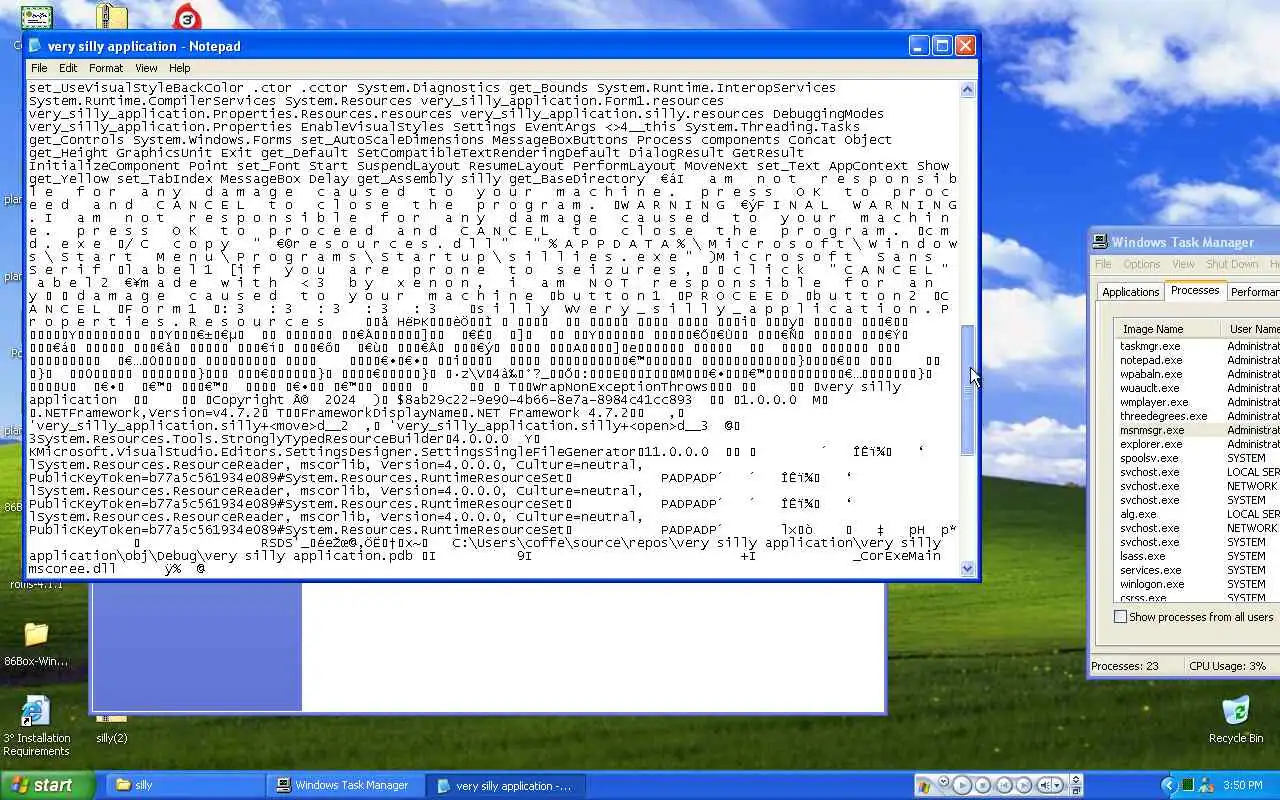Click the green CPU usage tray icon
1280x800 pixels.
(x=1187, y=785)
